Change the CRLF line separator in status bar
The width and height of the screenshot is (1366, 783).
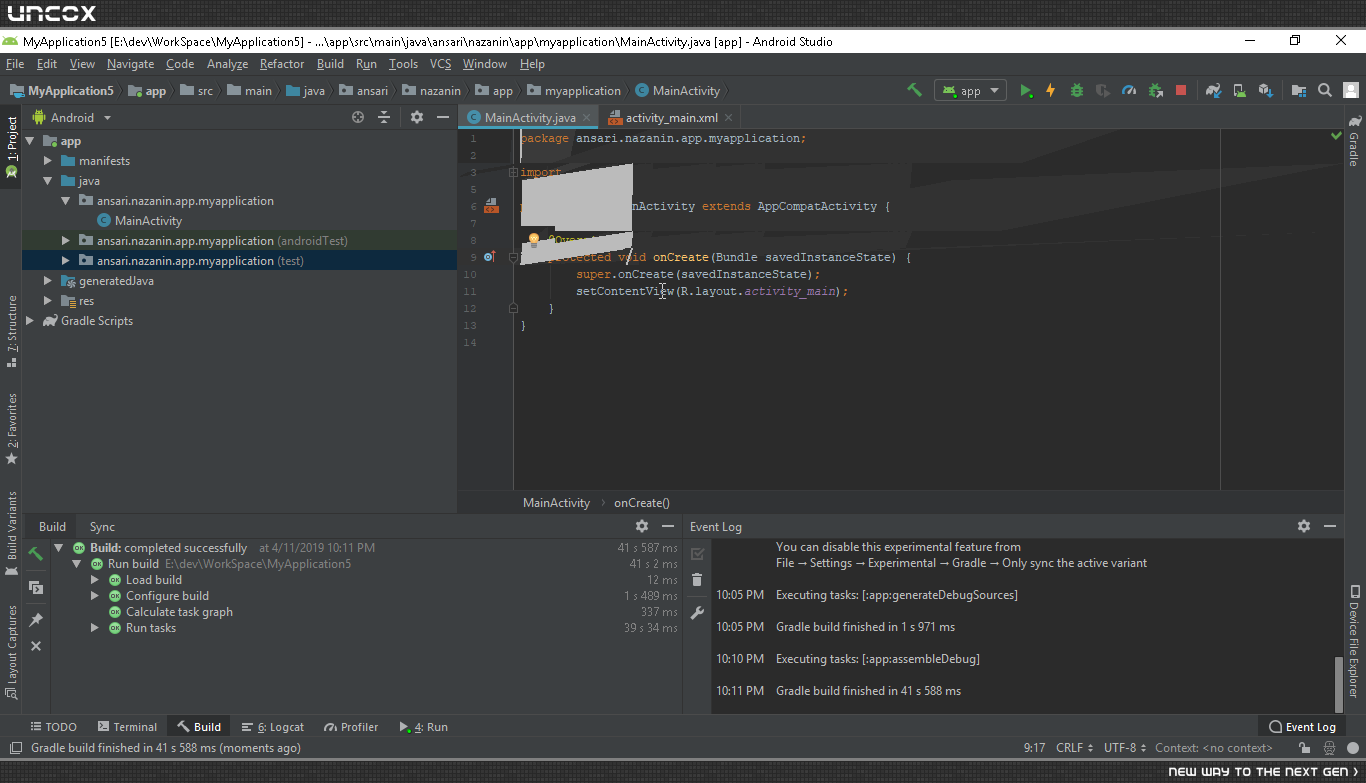[x=1073, y=748]
